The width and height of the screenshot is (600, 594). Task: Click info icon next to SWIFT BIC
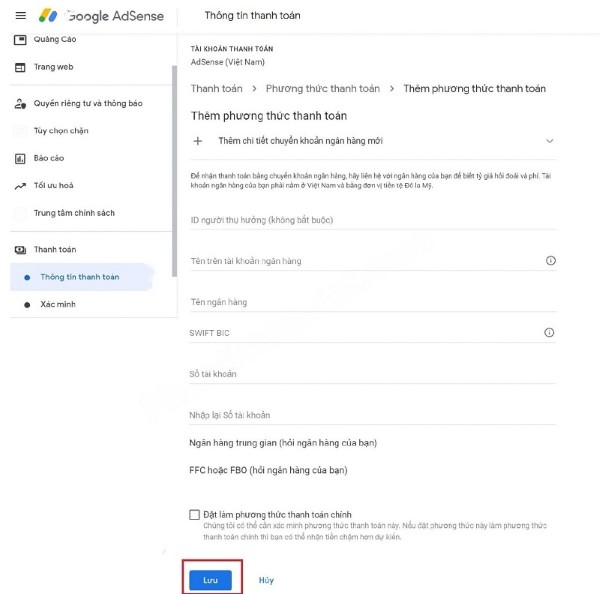(550, 333)
